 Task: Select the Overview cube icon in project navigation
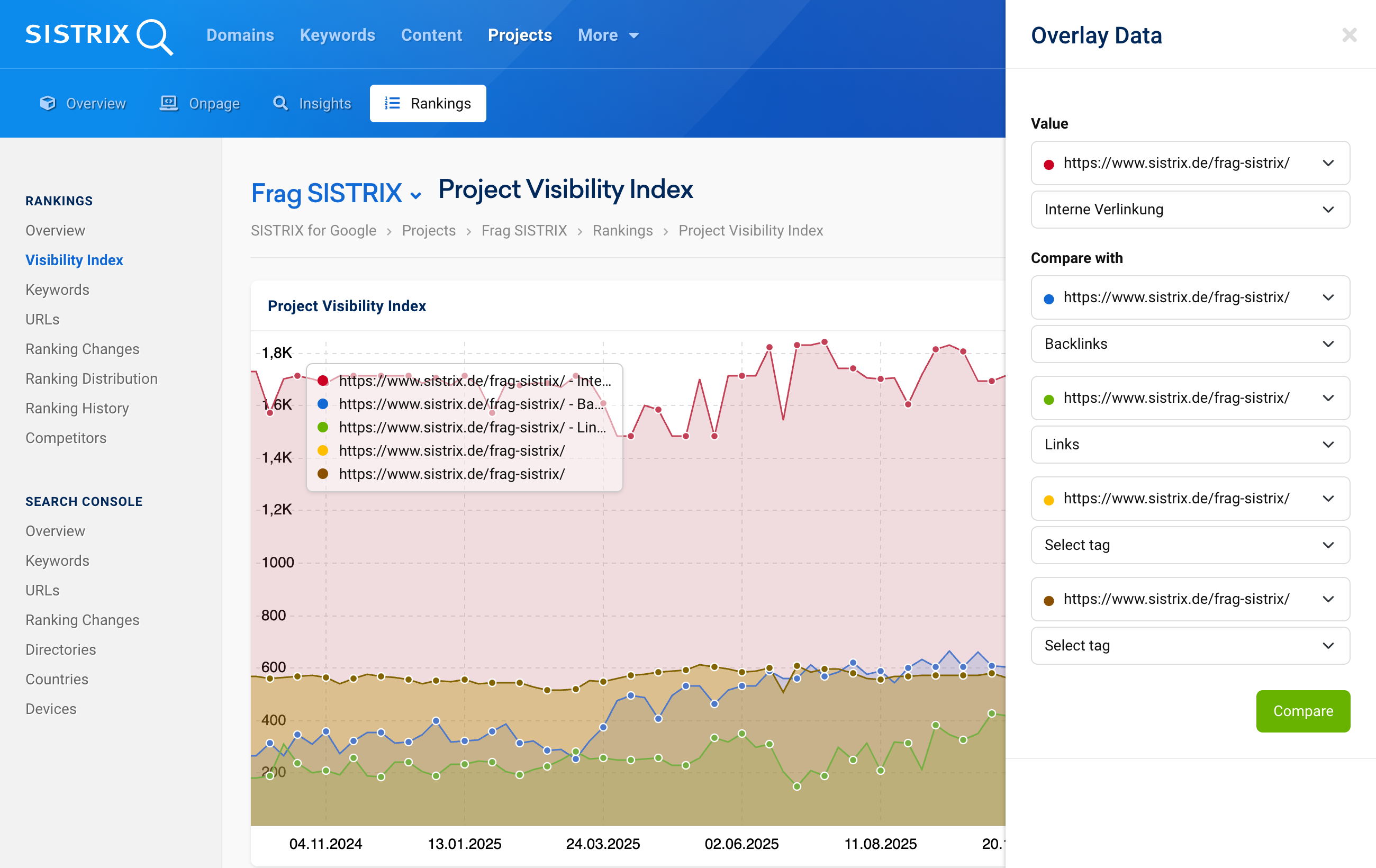(x=49, y=103)
